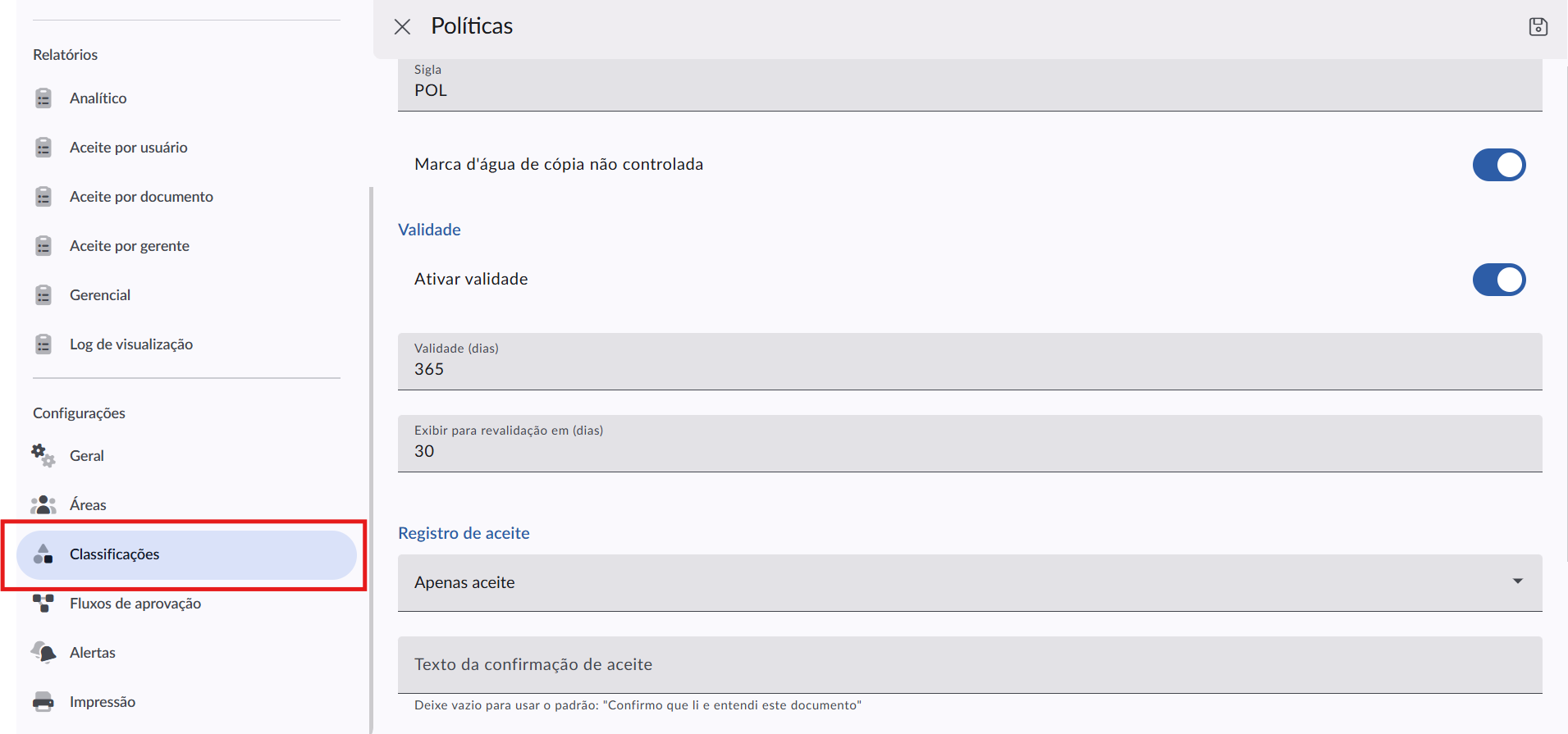Click the gears icon next to Geral

click(x=43, y=456)
